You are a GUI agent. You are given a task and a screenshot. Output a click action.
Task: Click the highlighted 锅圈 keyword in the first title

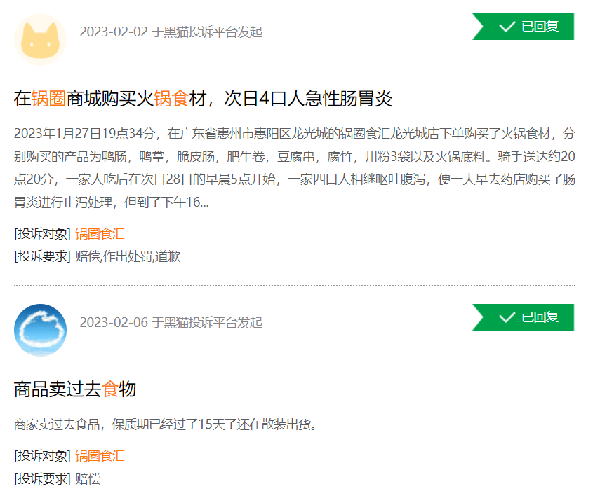(49, 98)
